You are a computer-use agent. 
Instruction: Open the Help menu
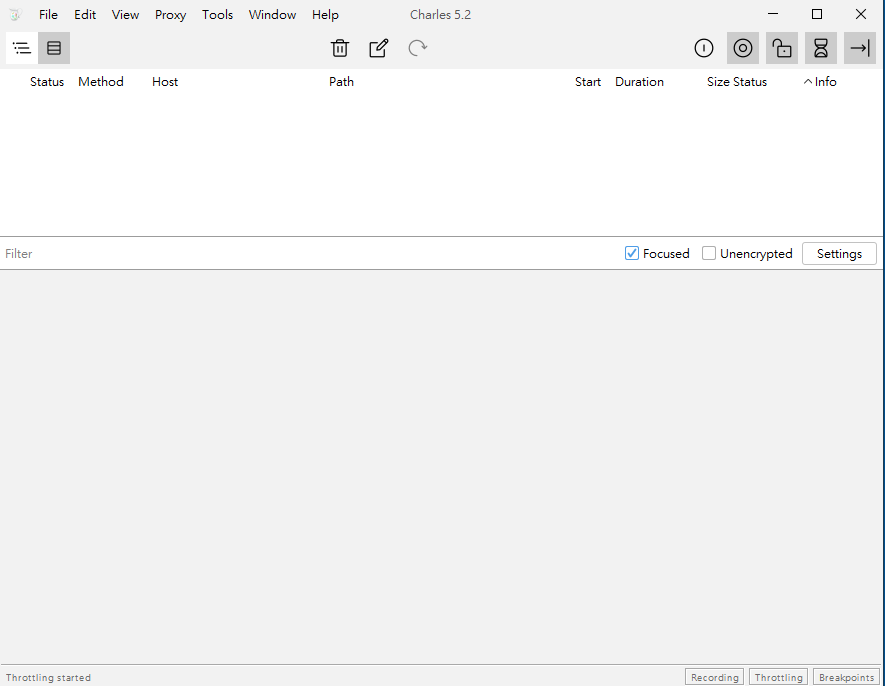(x=325, y=15)
